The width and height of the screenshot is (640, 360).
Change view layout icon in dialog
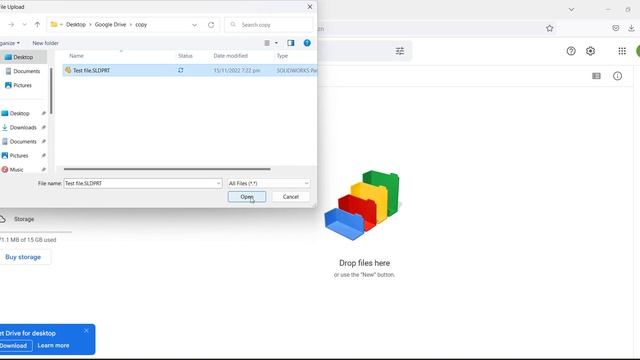267,43
